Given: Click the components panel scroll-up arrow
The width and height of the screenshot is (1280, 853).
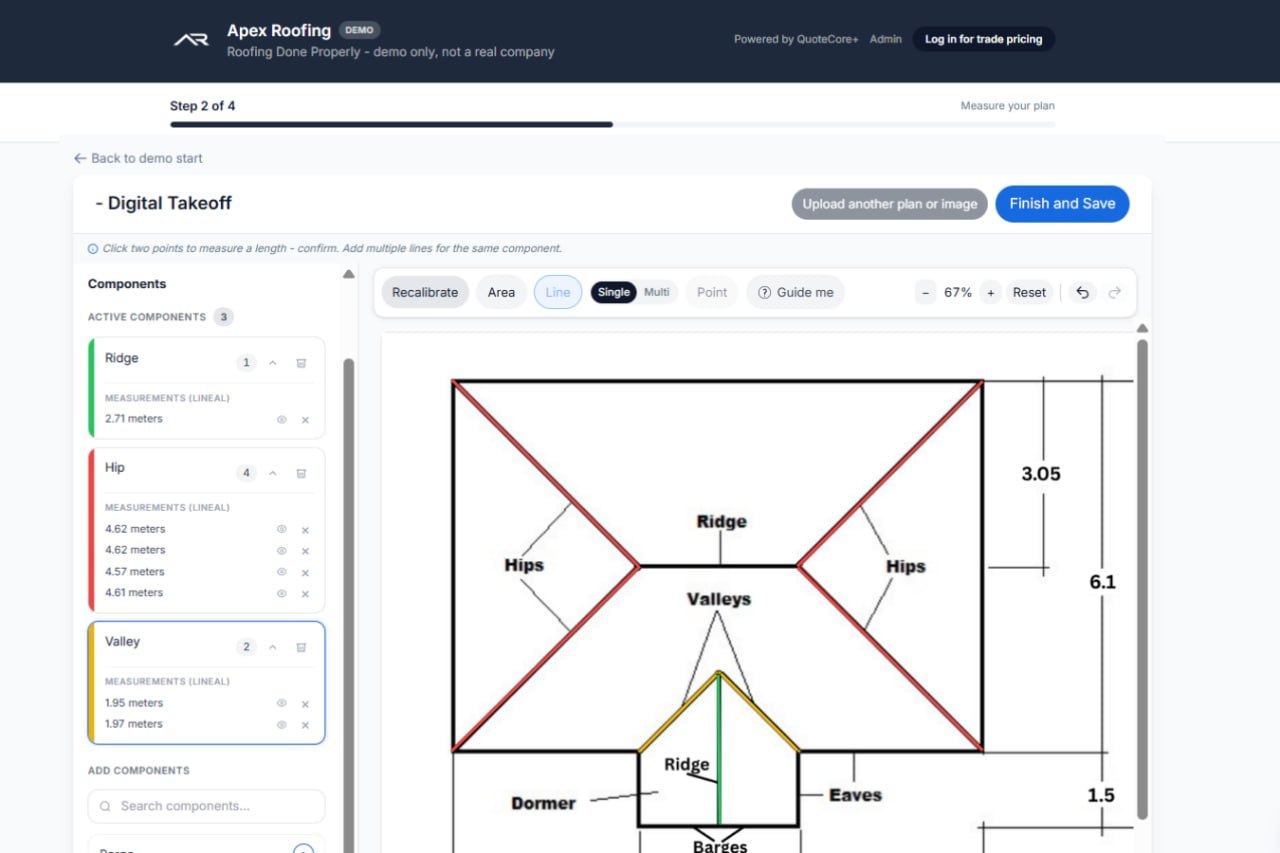Looking at the screenshot, I should tap(348, 274).
